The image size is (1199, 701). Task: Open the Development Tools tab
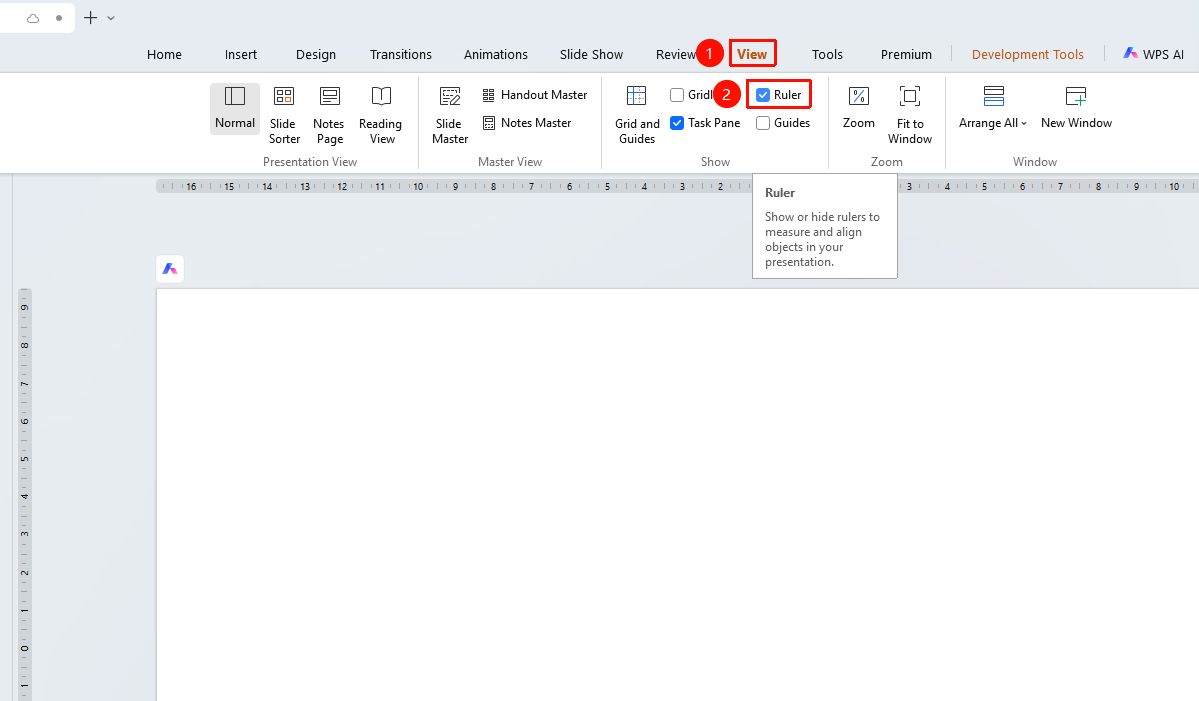(x=1028, y=54)
